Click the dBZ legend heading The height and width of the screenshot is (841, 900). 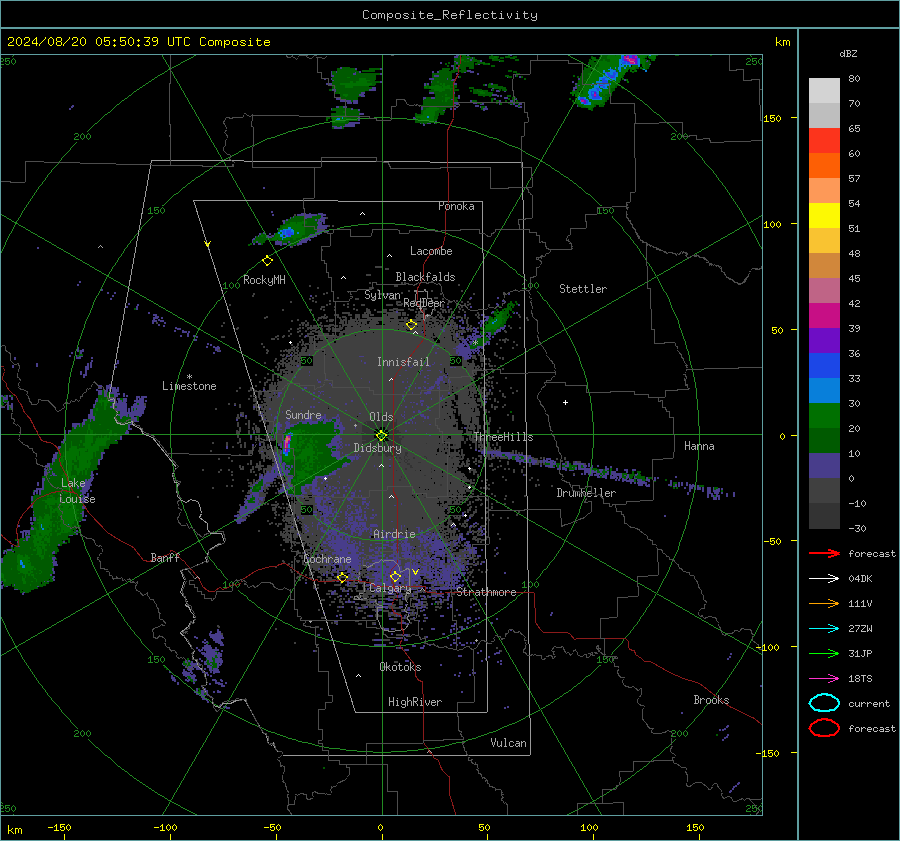[x=848, y=53]
